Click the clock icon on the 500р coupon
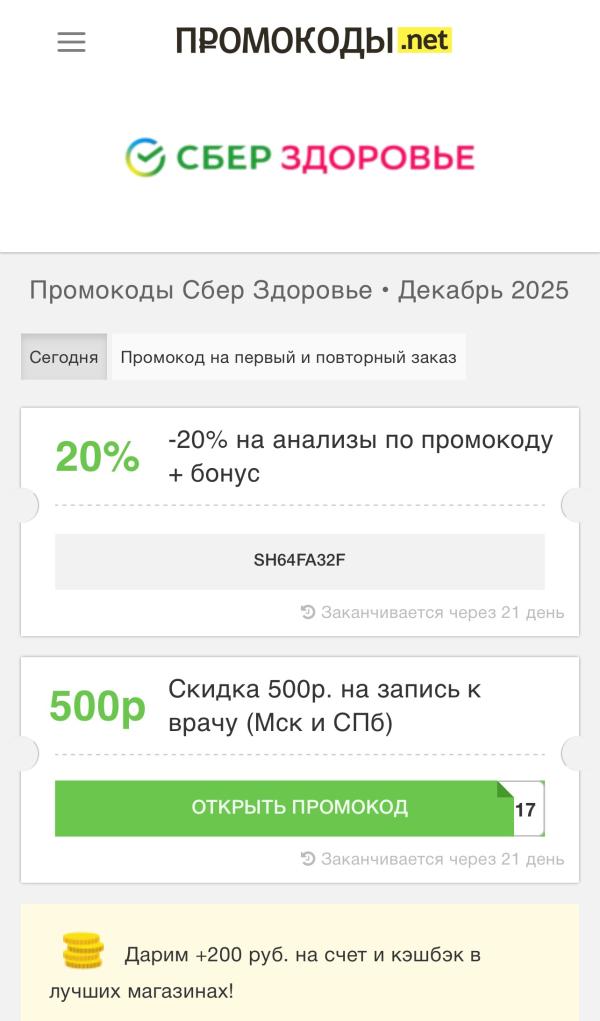Image resolution: width=600 pixels, height=1021 pixels. 308,859
